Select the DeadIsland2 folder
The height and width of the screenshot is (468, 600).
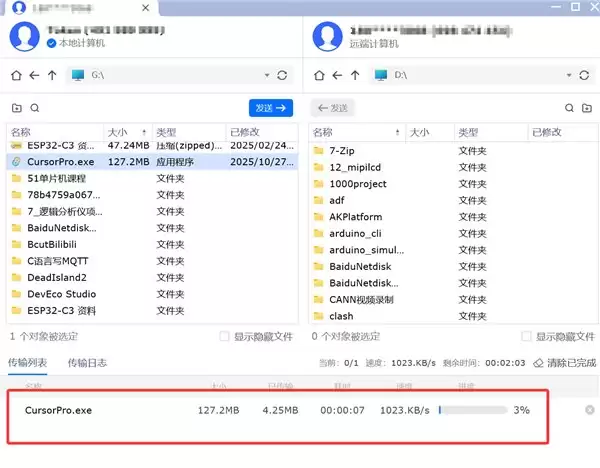152,277
